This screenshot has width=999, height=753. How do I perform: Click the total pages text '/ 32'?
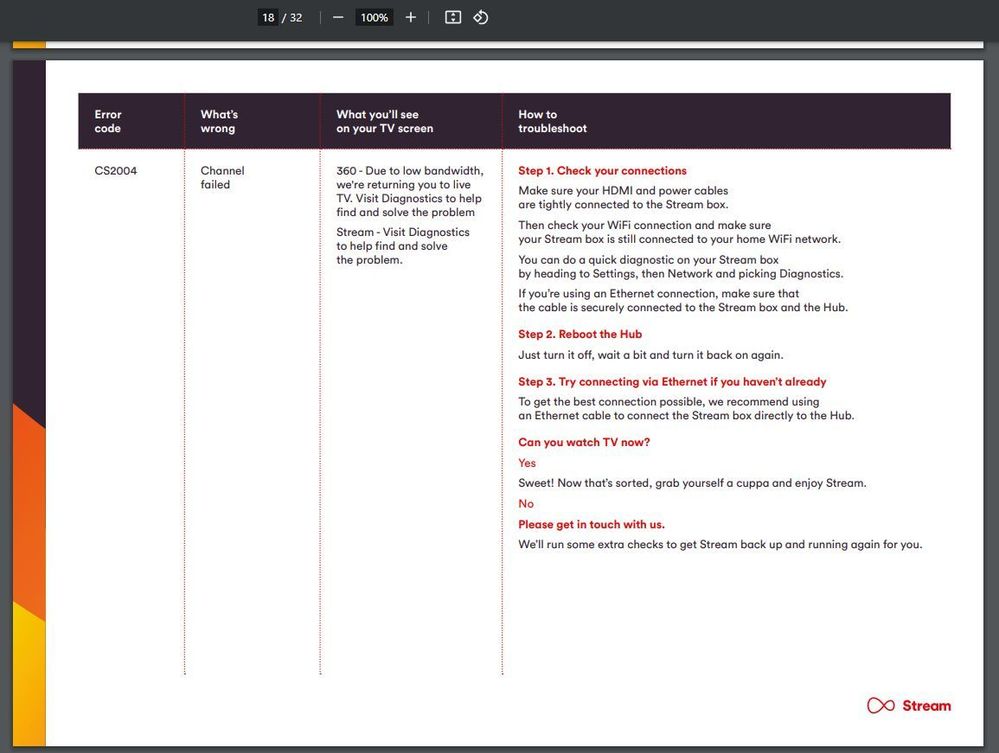[x=292, y=18]
